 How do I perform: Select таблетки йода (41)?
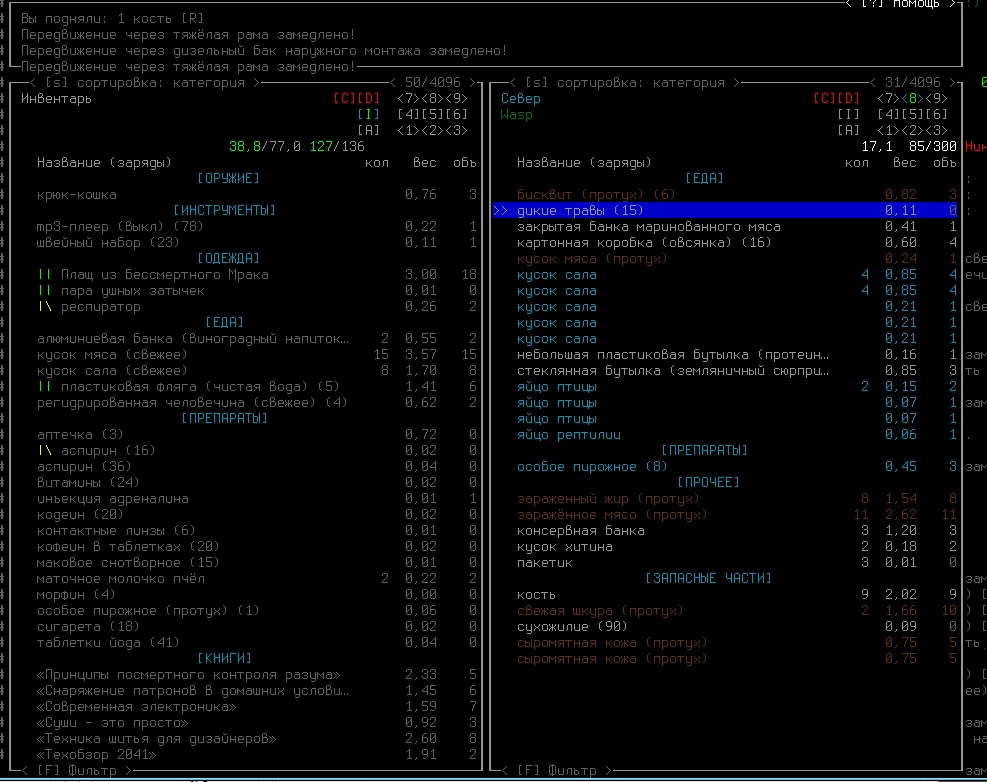(x=257, y=643)
